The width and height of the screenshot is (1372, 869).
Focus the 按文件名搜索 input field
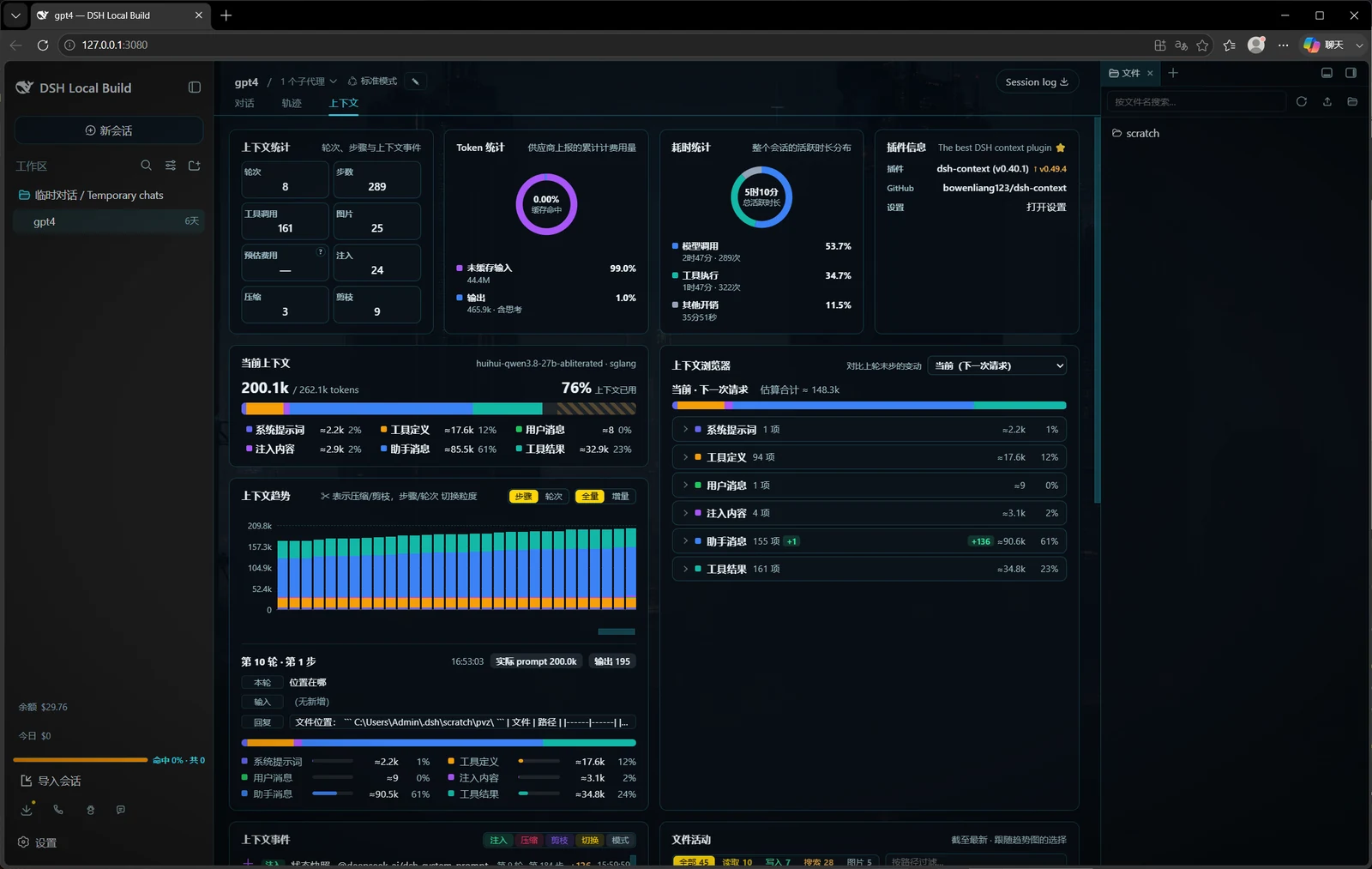coord(1196,101)
